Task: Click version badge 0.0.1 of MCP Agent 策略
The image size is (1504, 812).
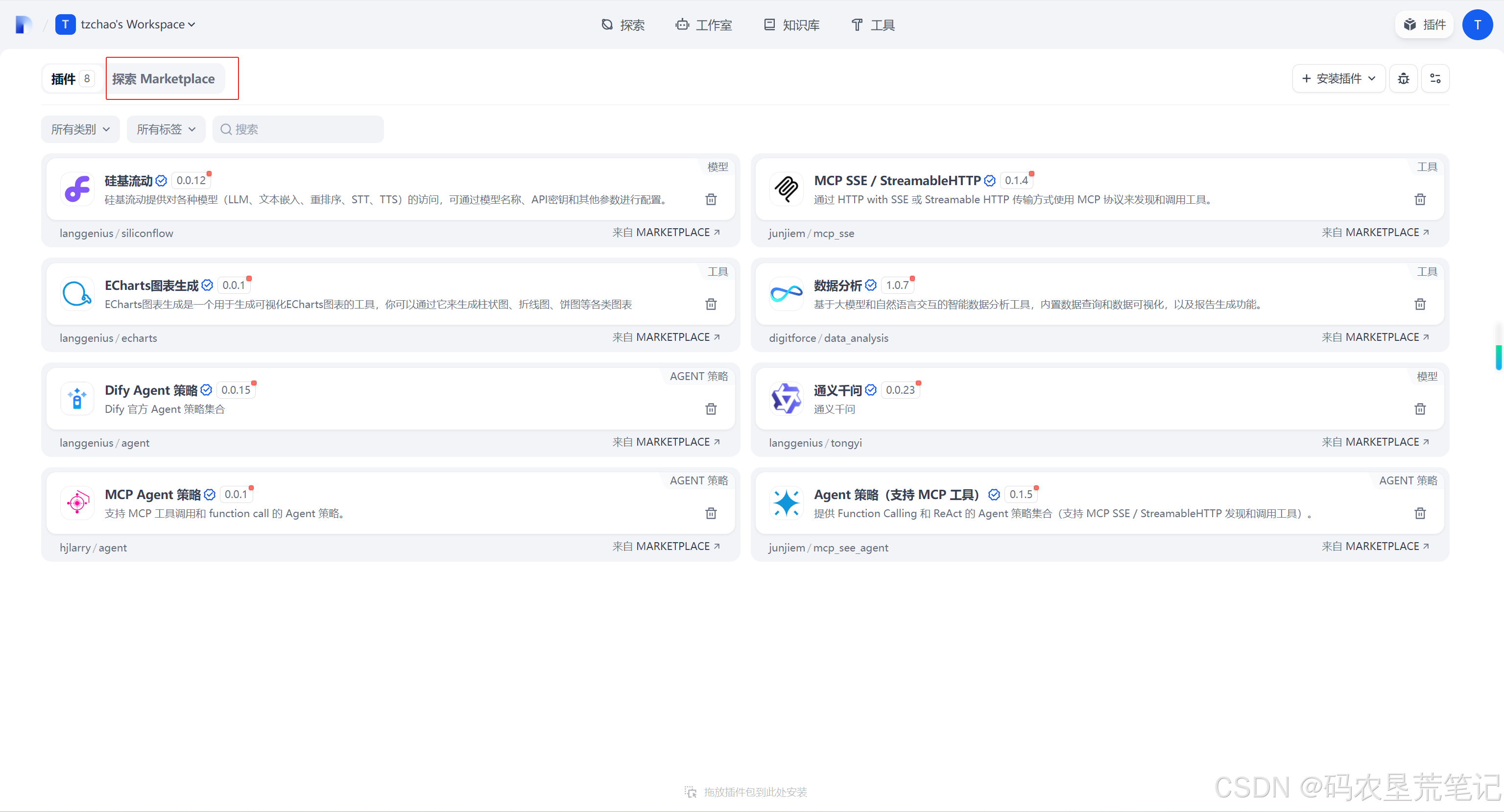Action: (x=237, y=495)
